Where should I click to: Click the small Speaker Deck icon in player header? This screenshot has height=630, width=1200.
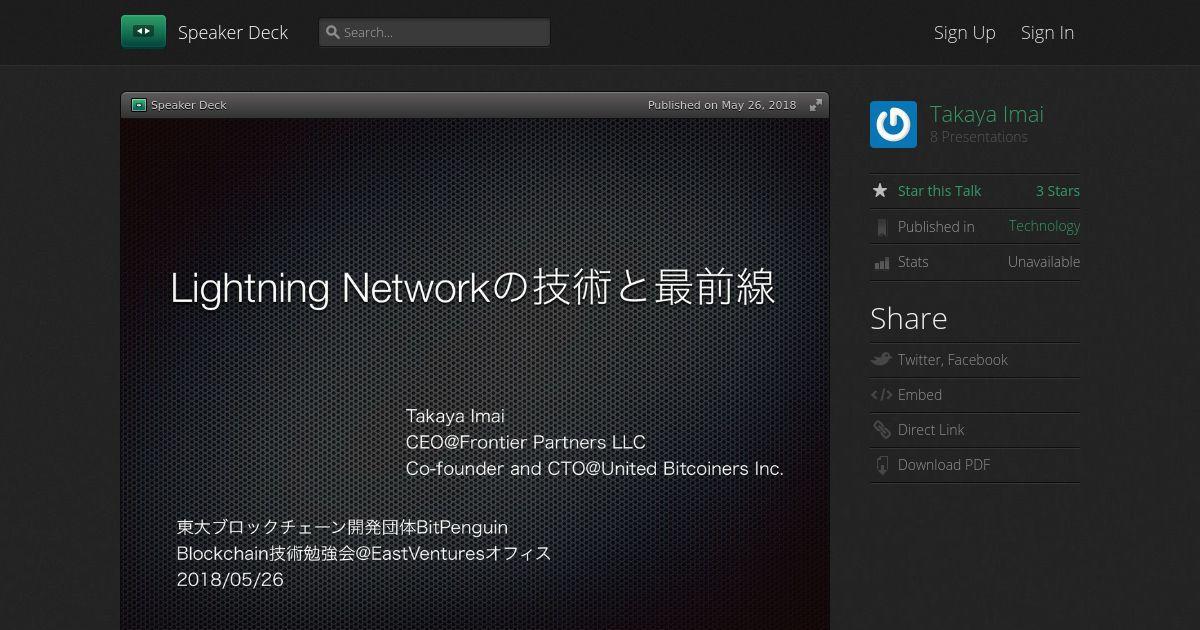tap(139, 105)
